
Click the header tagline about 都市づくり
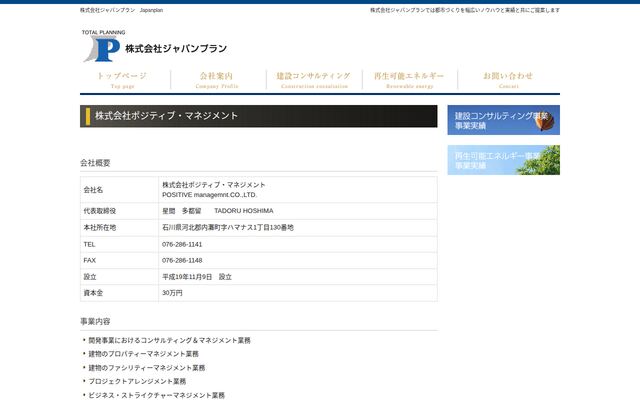tap(465, 10)
